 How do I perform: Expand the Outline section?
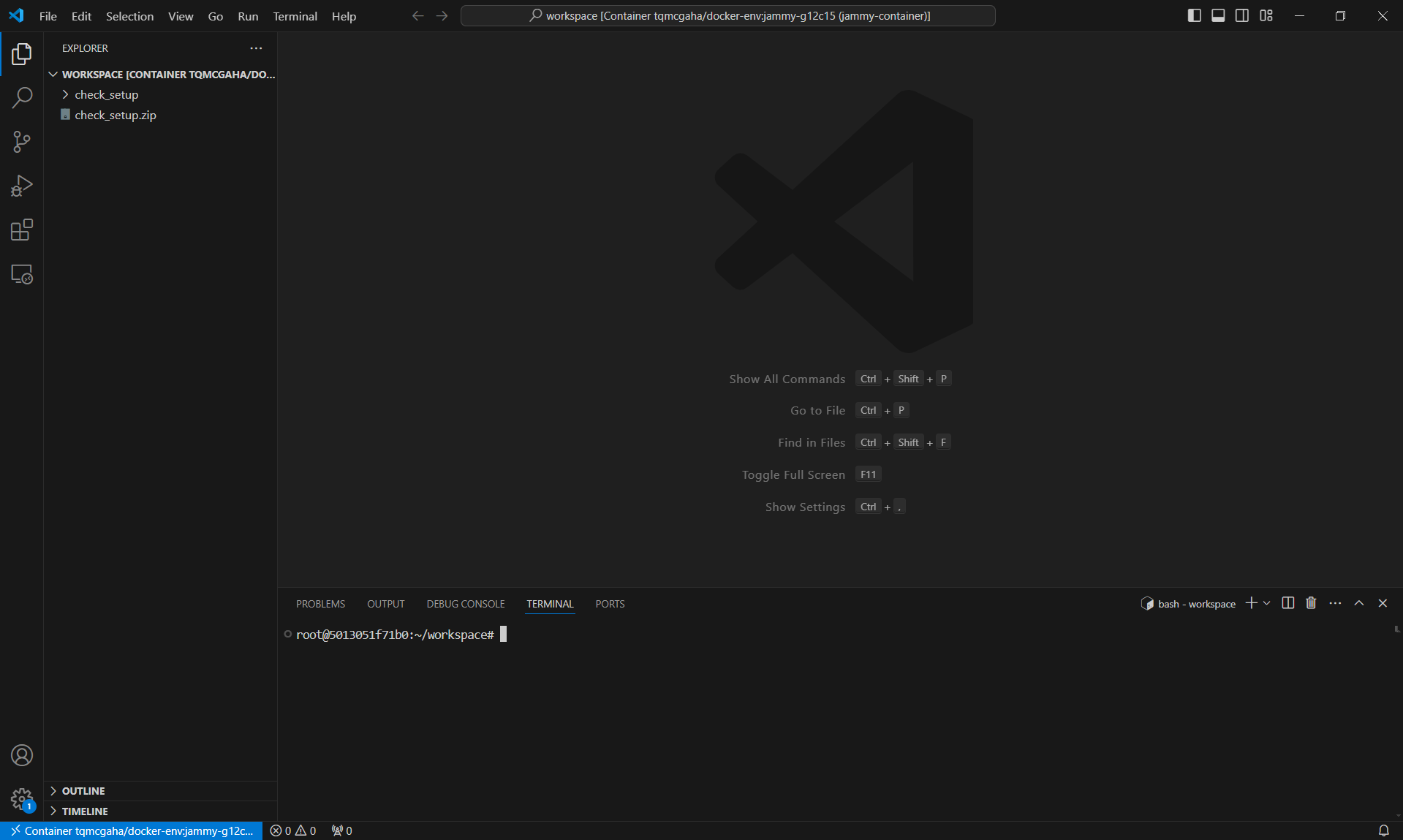tap(161, 791)
